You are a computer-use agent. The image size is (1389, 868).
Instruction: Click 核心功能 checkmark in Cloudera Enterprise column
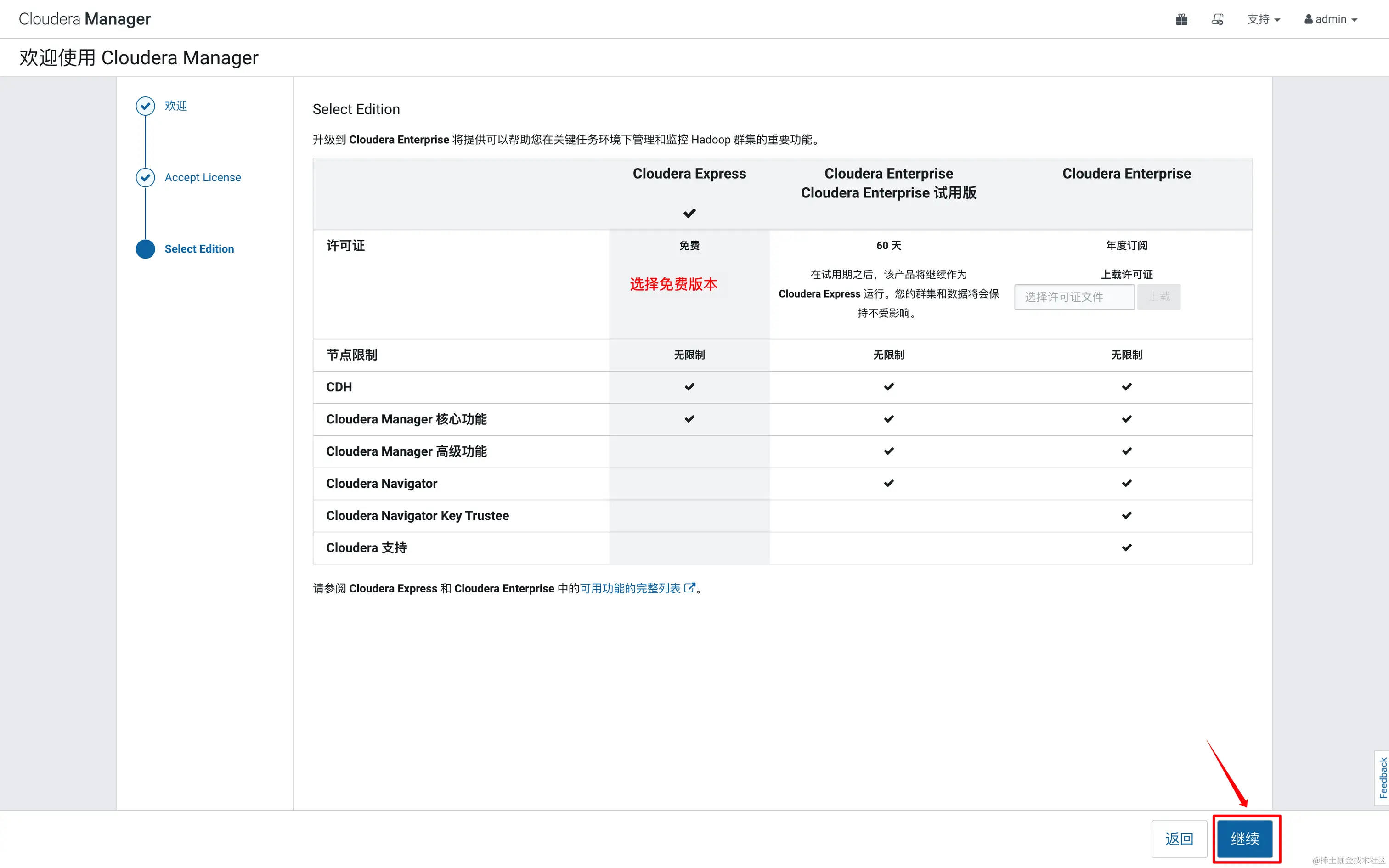[x=1126, y=419]
